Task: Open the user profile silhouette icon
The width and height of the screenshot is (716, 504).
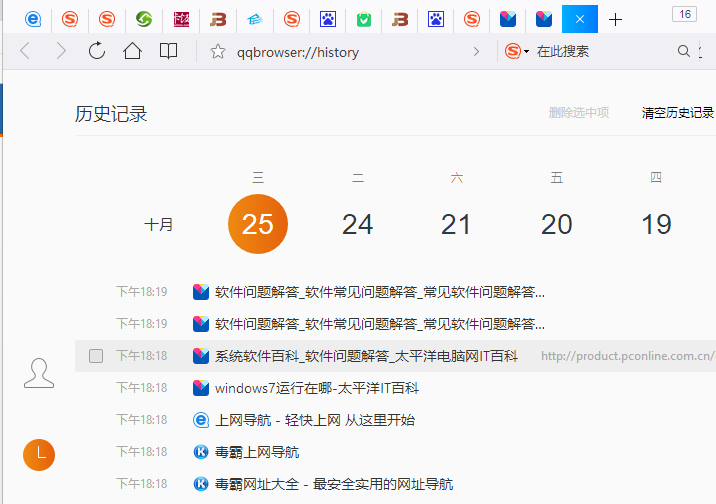Action: (x=39, y=373)
